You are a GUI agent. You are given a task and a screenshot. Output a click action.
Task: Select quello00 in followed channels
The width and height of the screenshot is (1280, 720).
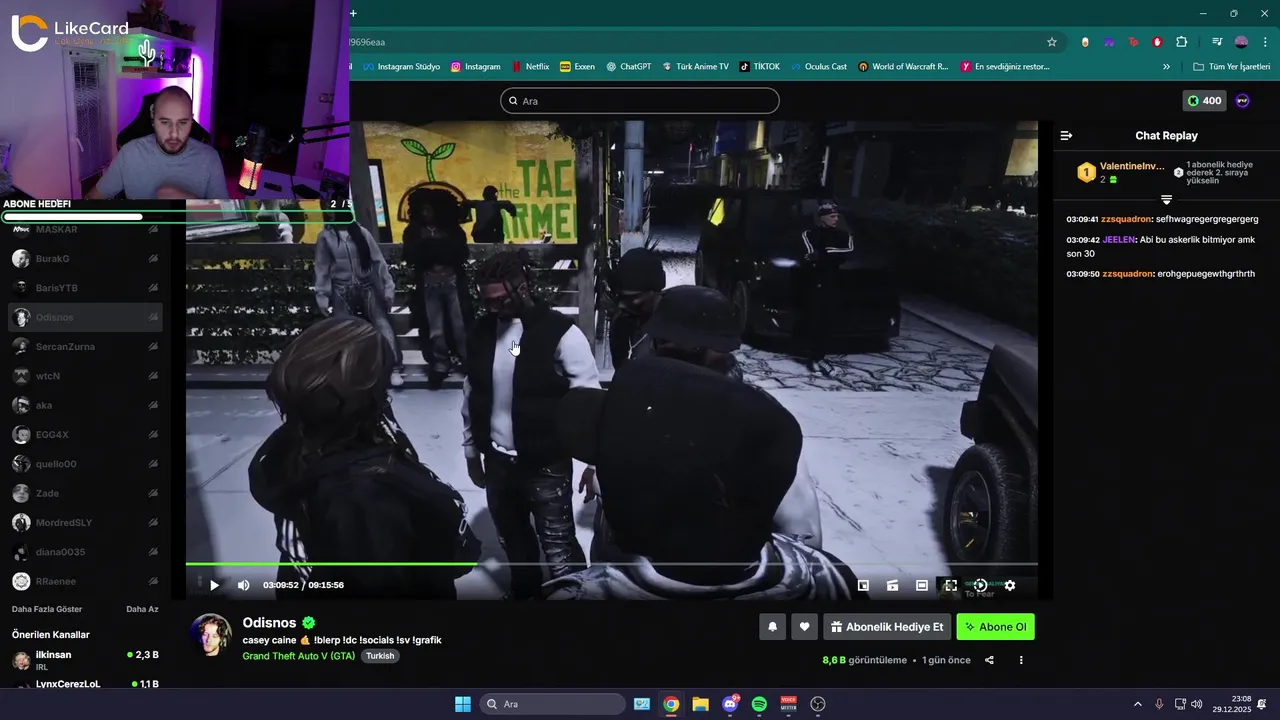85,464
